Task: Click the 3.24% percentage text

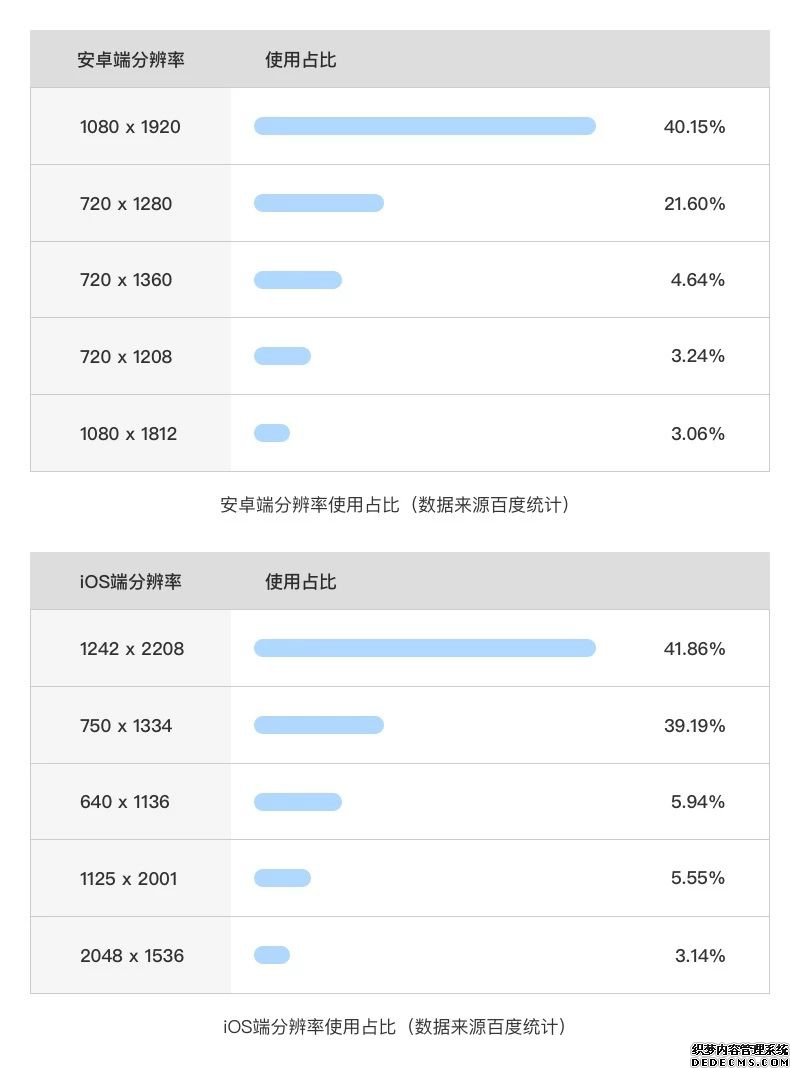Action: (x=698, y=356)
